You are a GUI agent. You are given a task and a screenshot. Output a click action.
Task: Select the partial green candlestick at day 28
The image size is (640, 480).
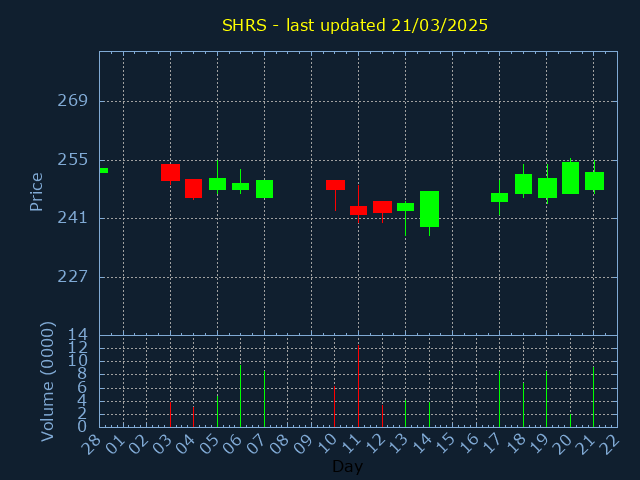coord(104,171)
